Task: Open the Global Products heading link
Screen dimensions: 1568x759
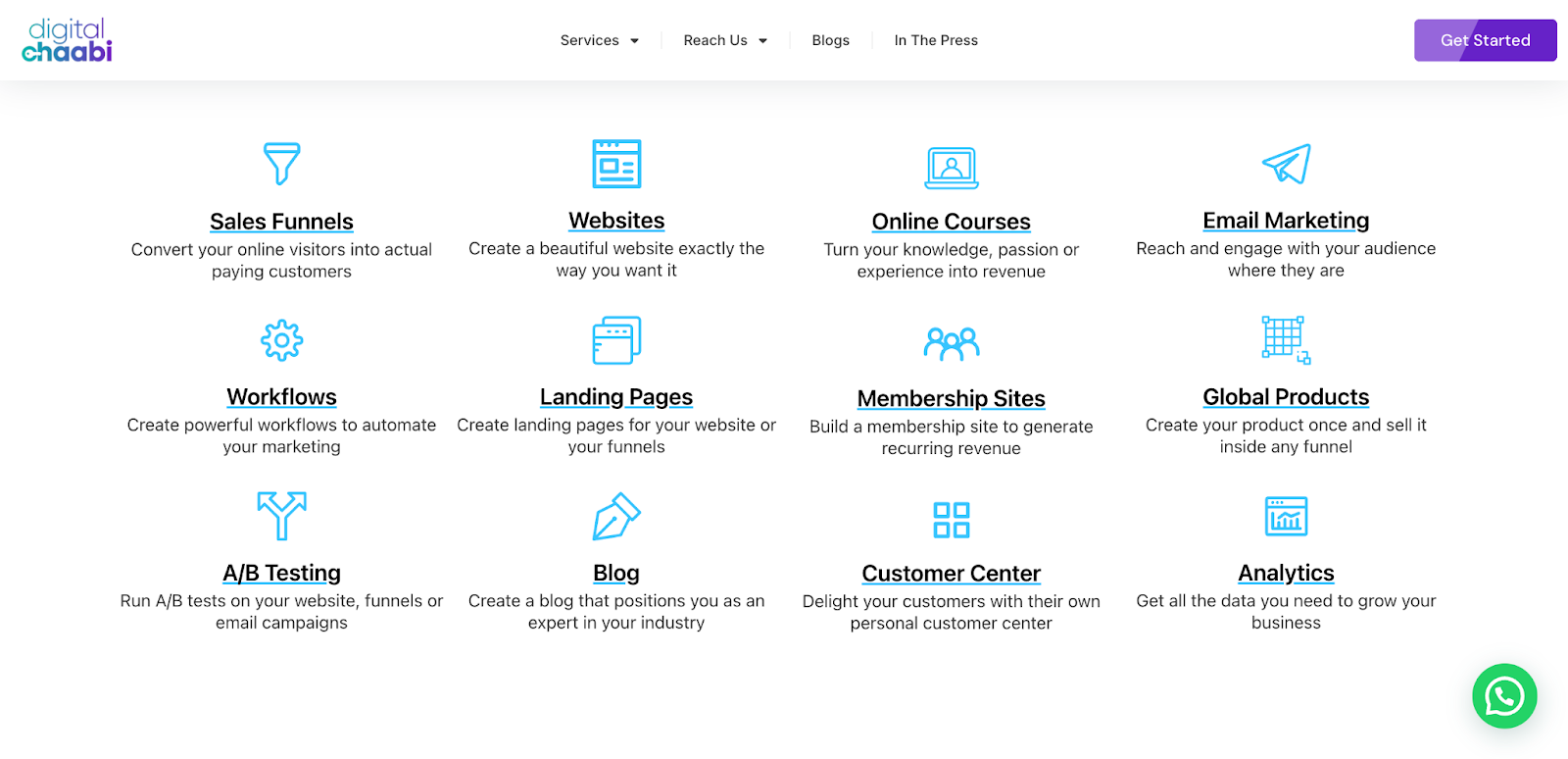Action: point(1286,397)
